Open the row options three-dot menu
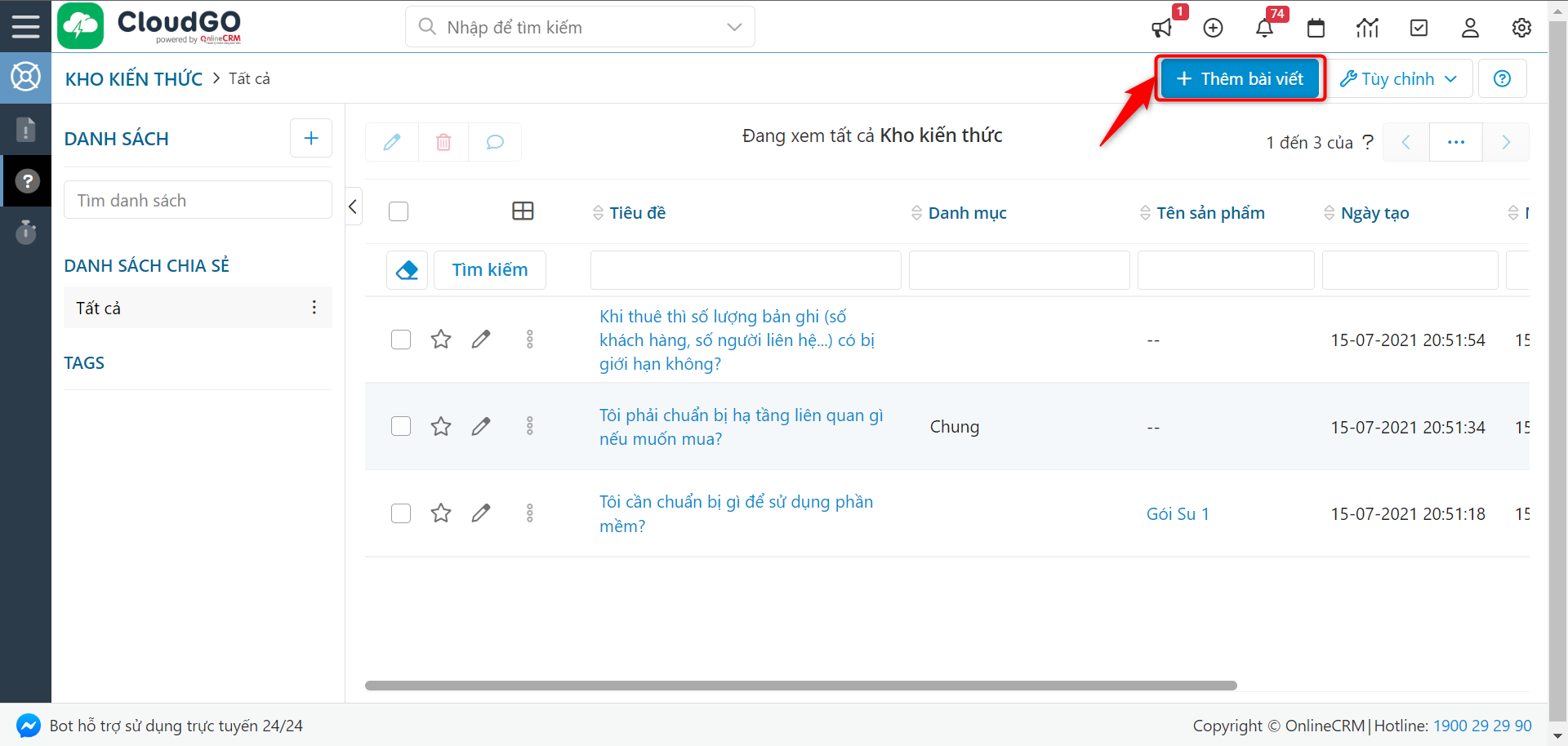This screenshot has height=746, width=1568. (x=530, y=339)
